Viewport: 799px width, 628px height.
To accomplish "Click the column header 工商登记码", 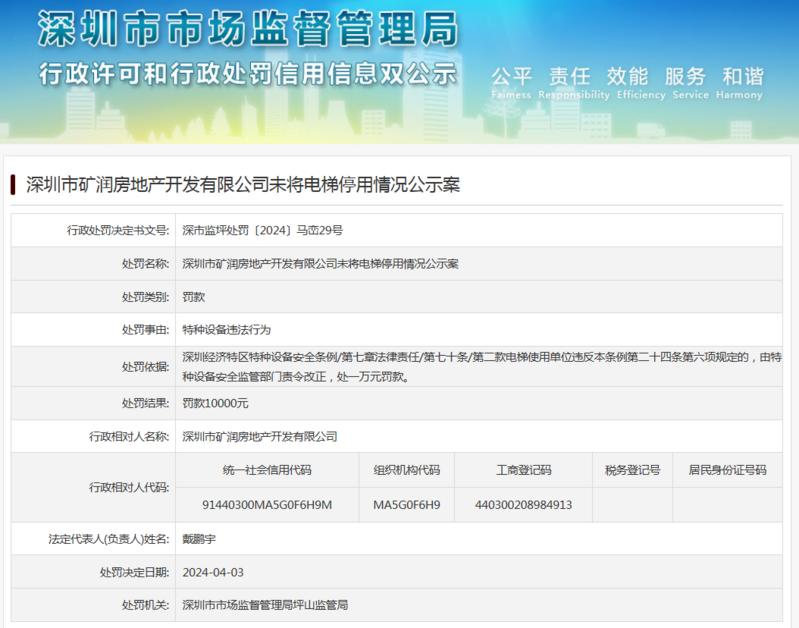I will tap(524, 470).
